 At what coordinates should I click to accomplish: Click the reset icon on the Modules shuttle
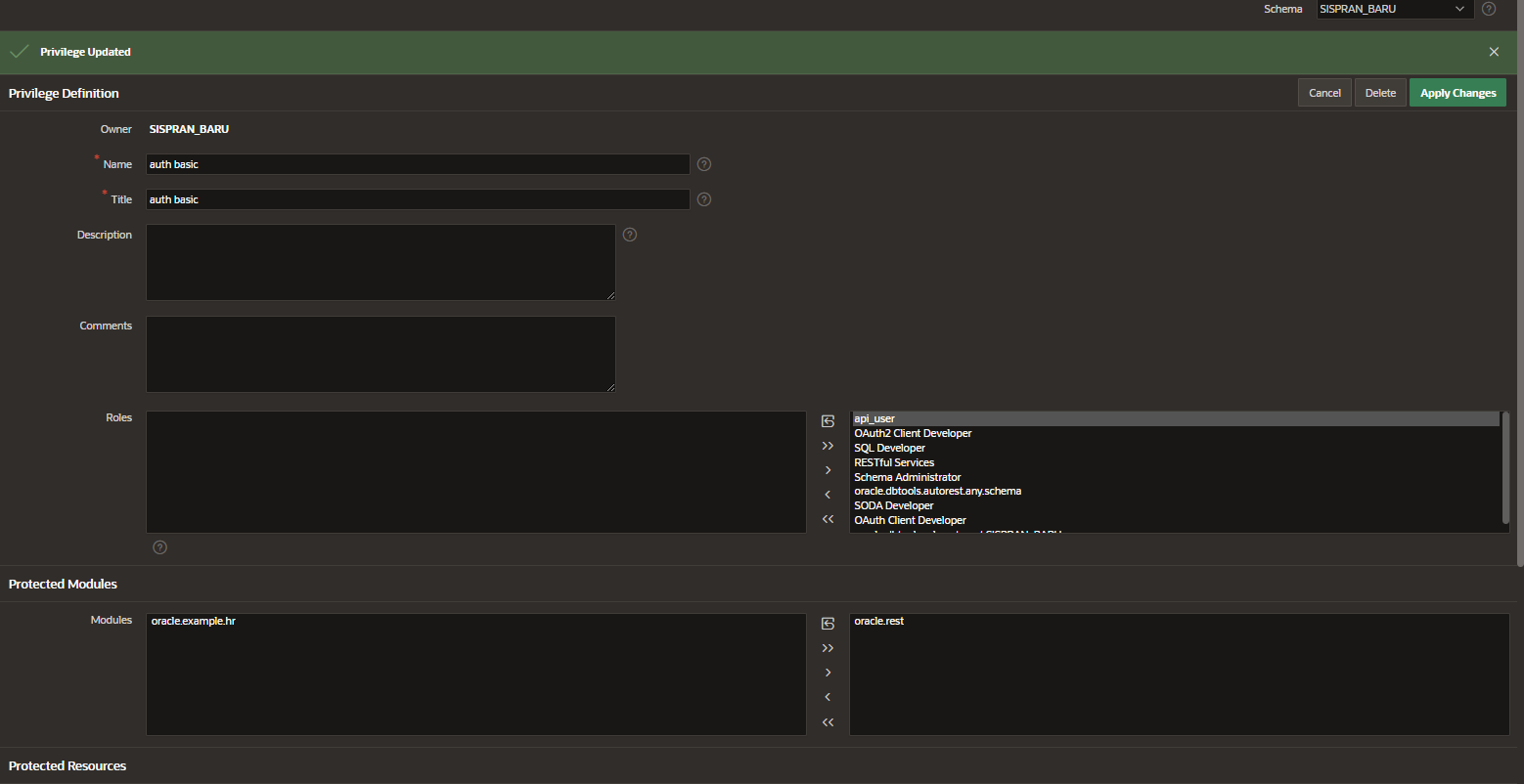[x=828, y=622]
